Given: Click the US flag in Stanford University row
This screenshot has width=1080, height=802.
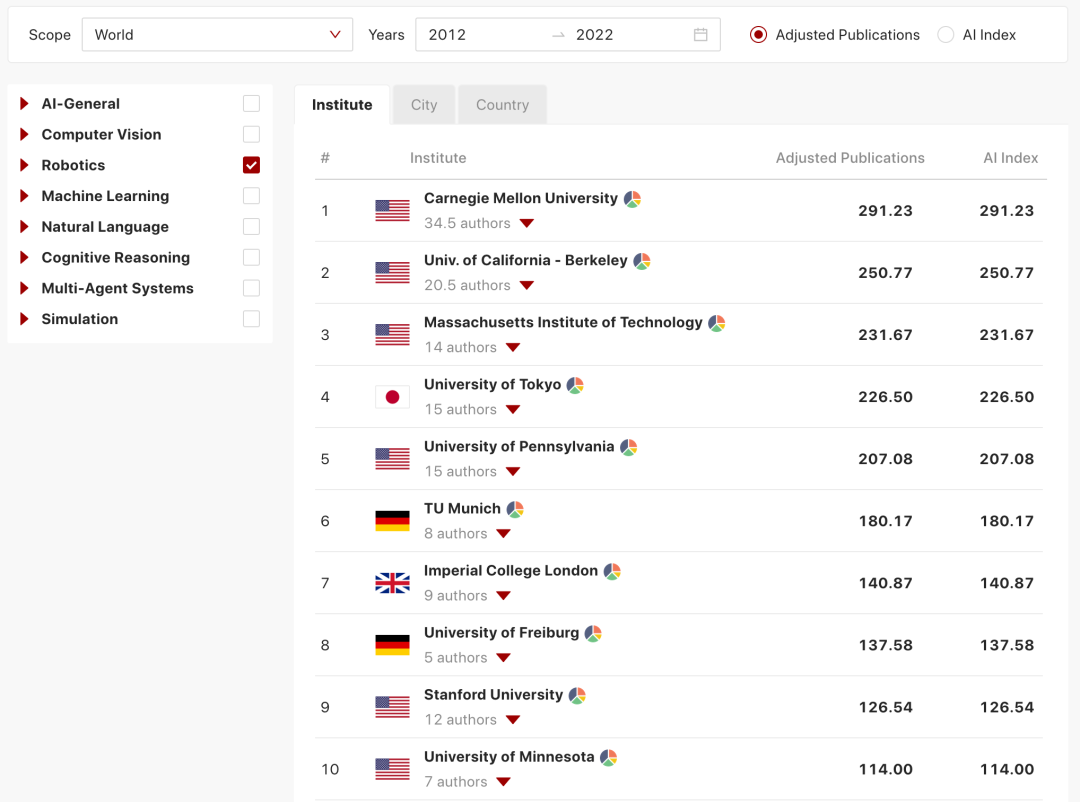Looking at the screenshot, I should 393,707.
